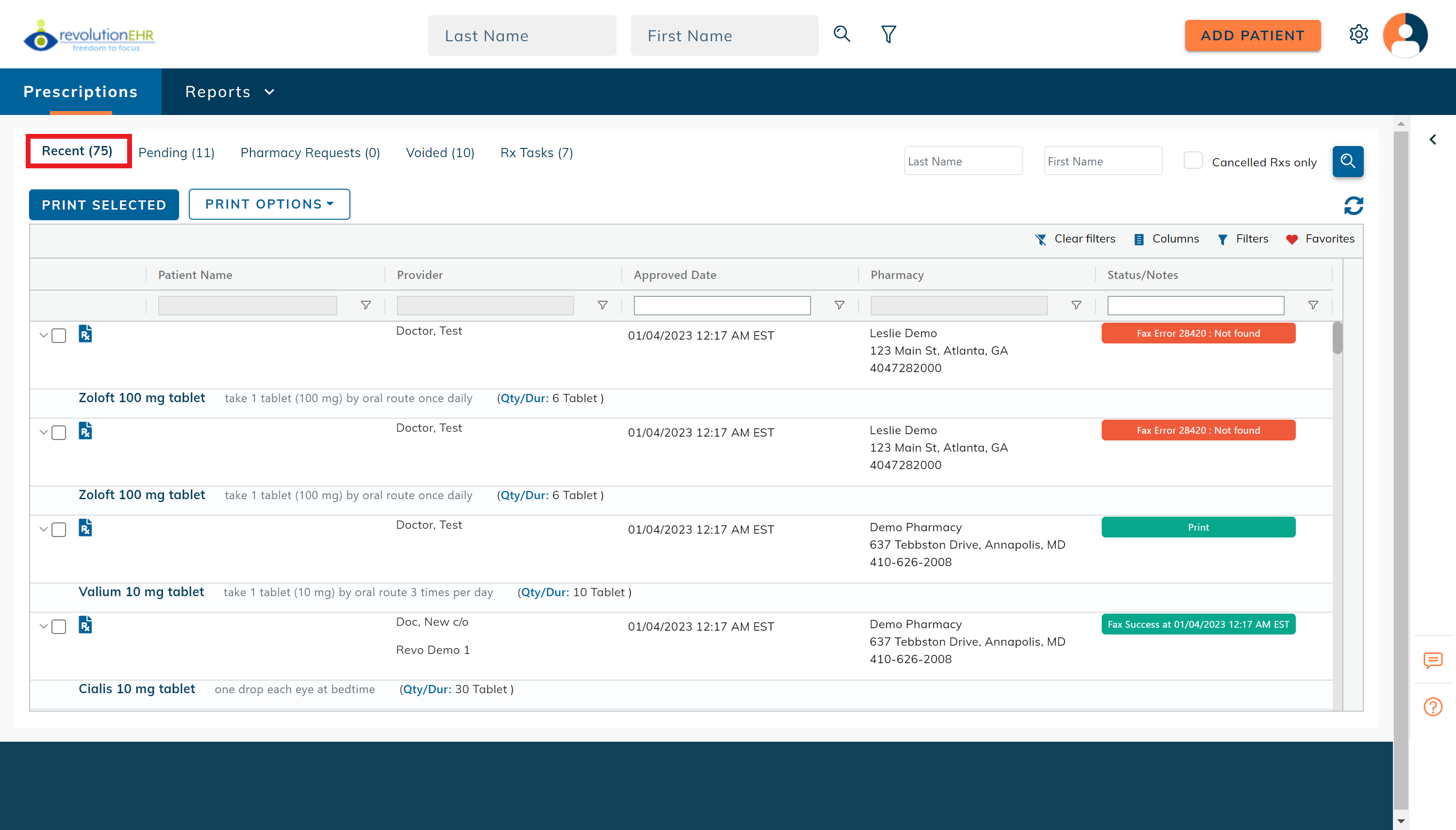The width and height of the screenshot is (1456, 830).
Task: Open the Rx Tasks (7) tab
Action: click(x=536, y=153)
